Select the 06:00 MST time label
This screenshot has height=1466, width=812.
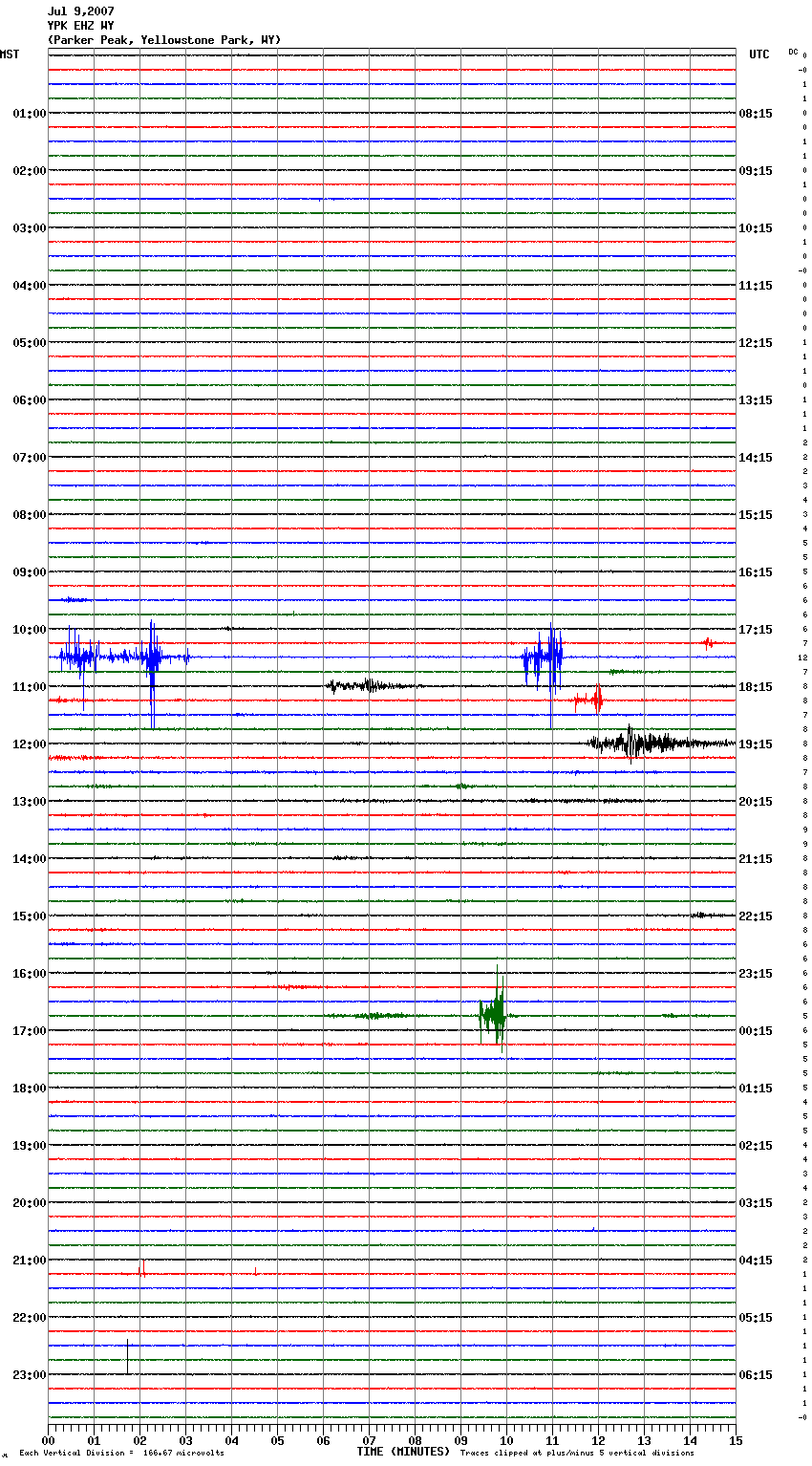[29, 400]
